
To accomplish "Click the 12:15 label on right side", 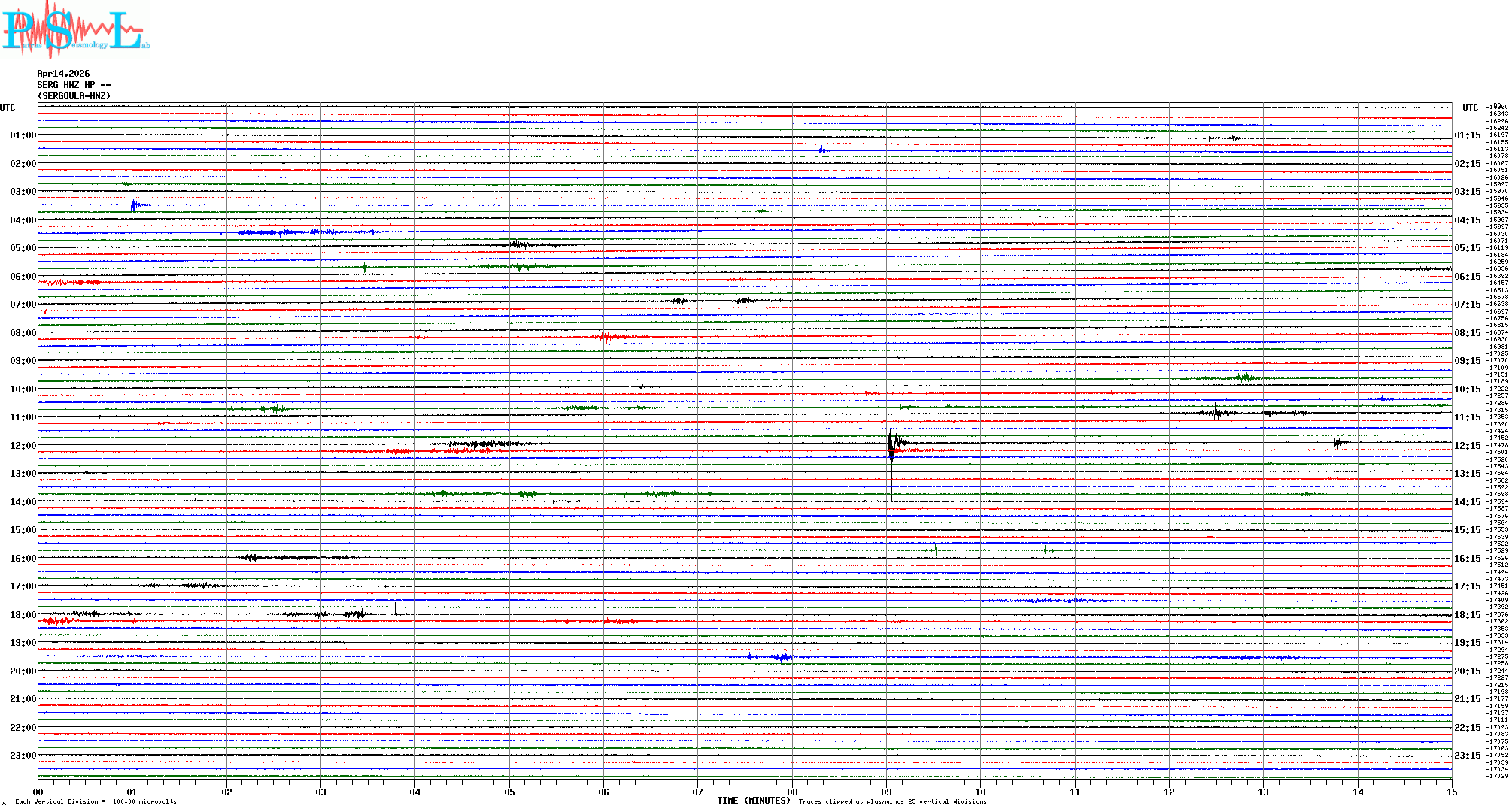I will coord(1467,446).
